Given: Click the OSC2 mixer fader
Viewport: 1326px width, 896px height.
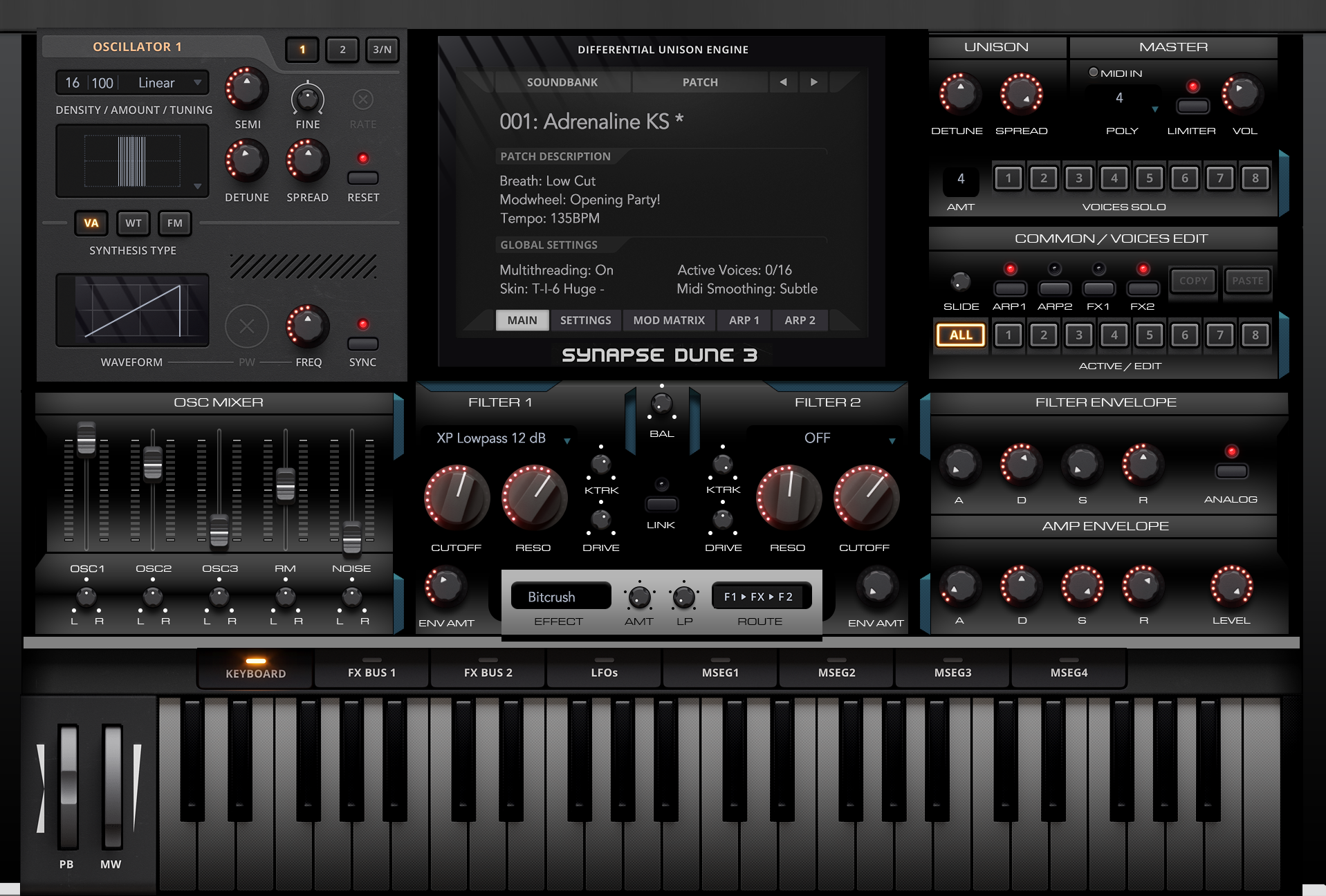Looking at the screenshot, I should (x=153, y=463).
